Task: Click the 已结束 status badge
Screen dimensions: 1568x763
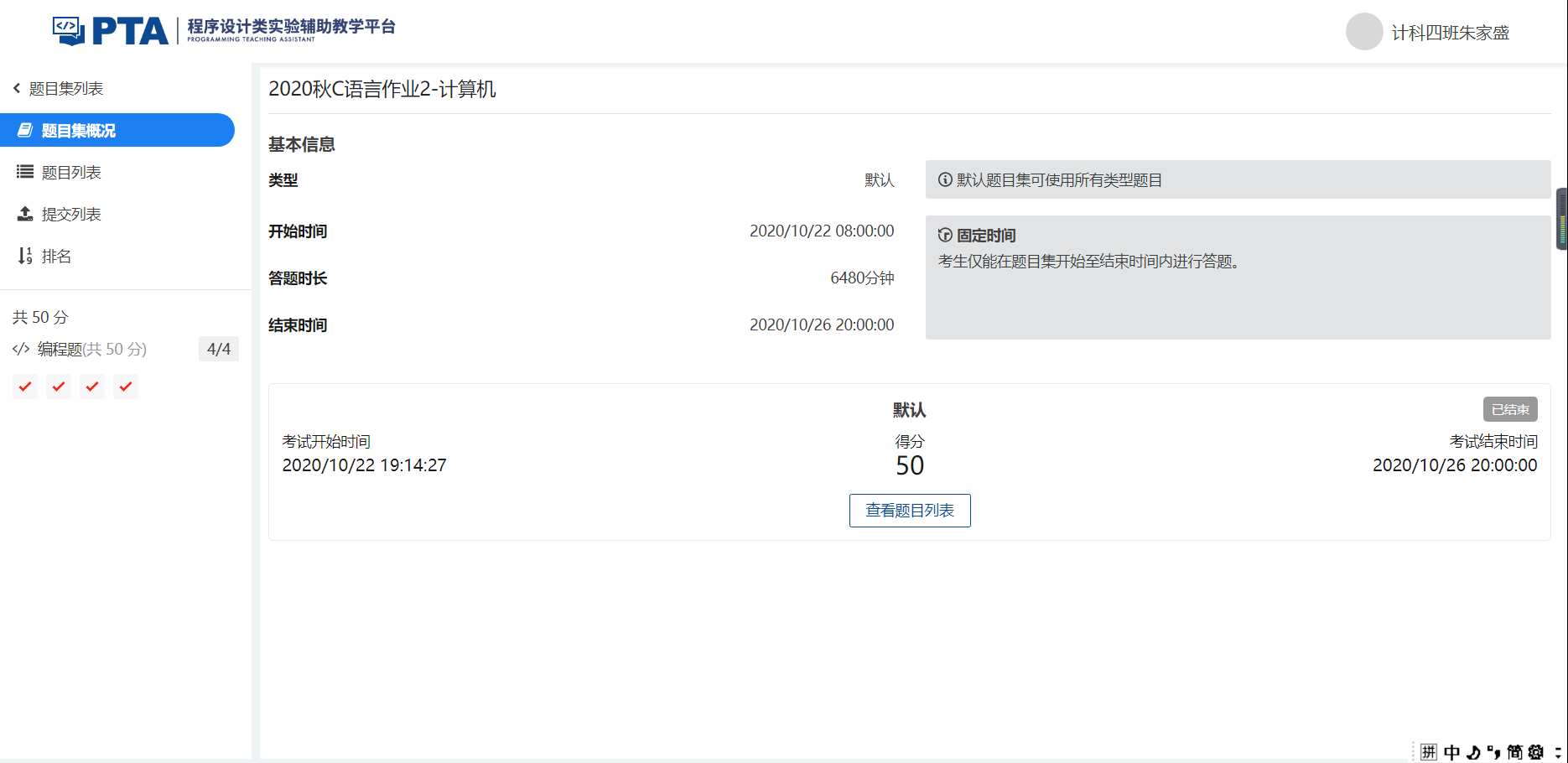Action: (x=1510, y=409)
